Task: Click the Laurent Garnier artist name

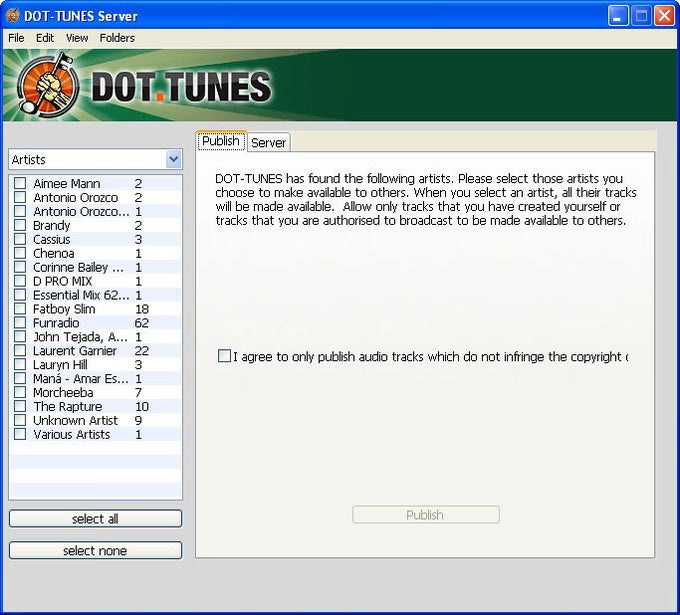Action: coord(75,350)
